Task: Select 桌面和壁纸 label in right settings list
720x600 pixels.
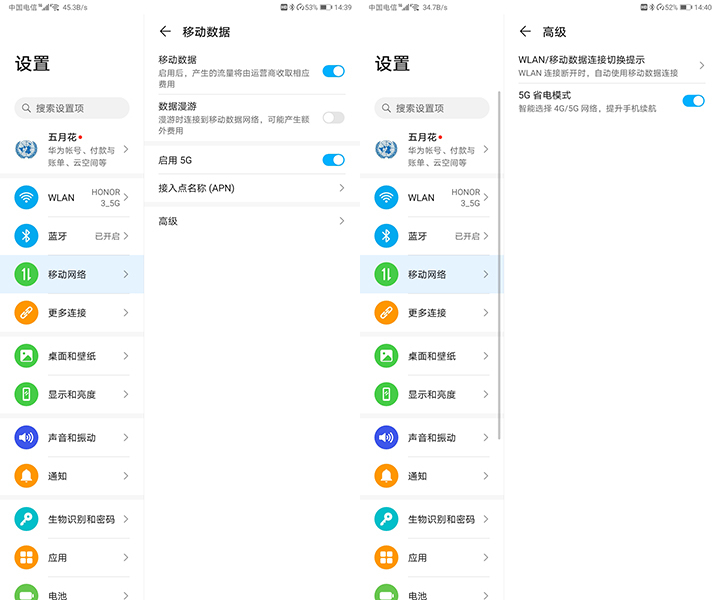Action: (432, 356)
